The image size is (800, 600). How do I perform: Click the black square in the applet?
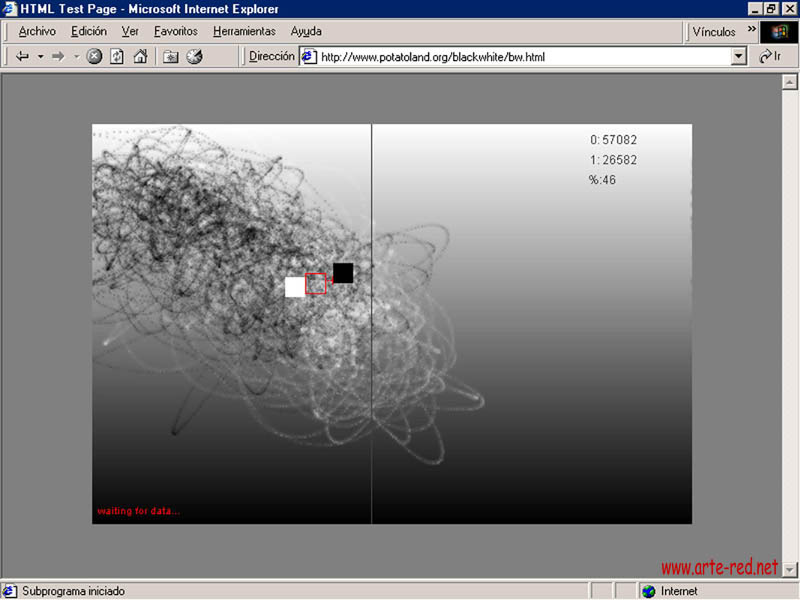click(x=343, y=273)
